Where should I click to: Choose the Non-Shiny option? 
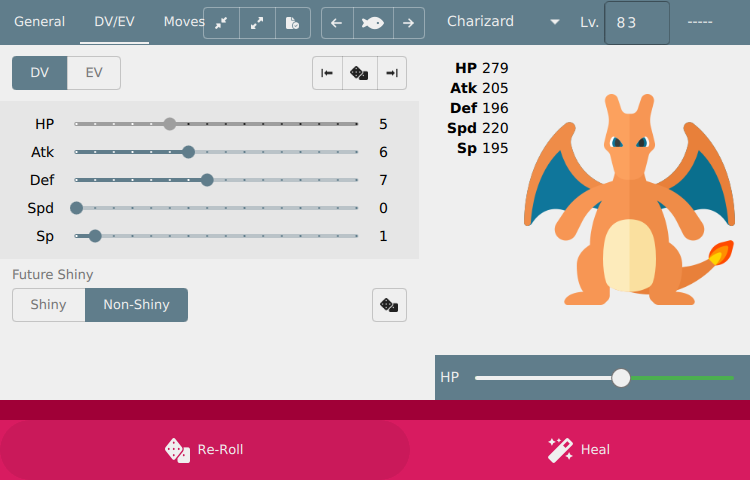click(136, 305)
